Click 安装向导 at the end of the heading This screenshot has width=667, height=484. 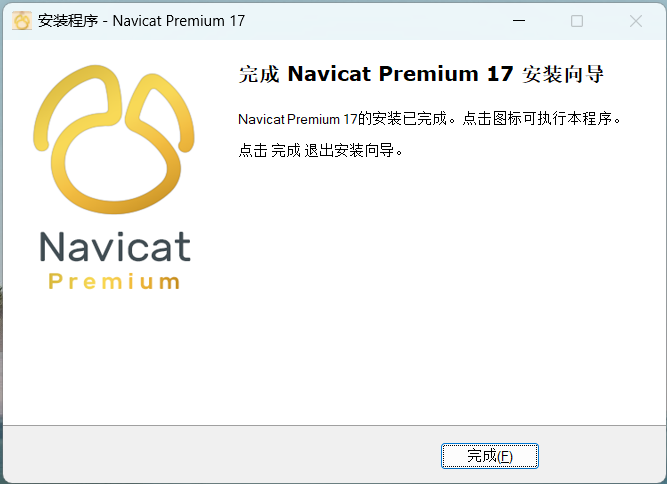click(x=563, y=74)
